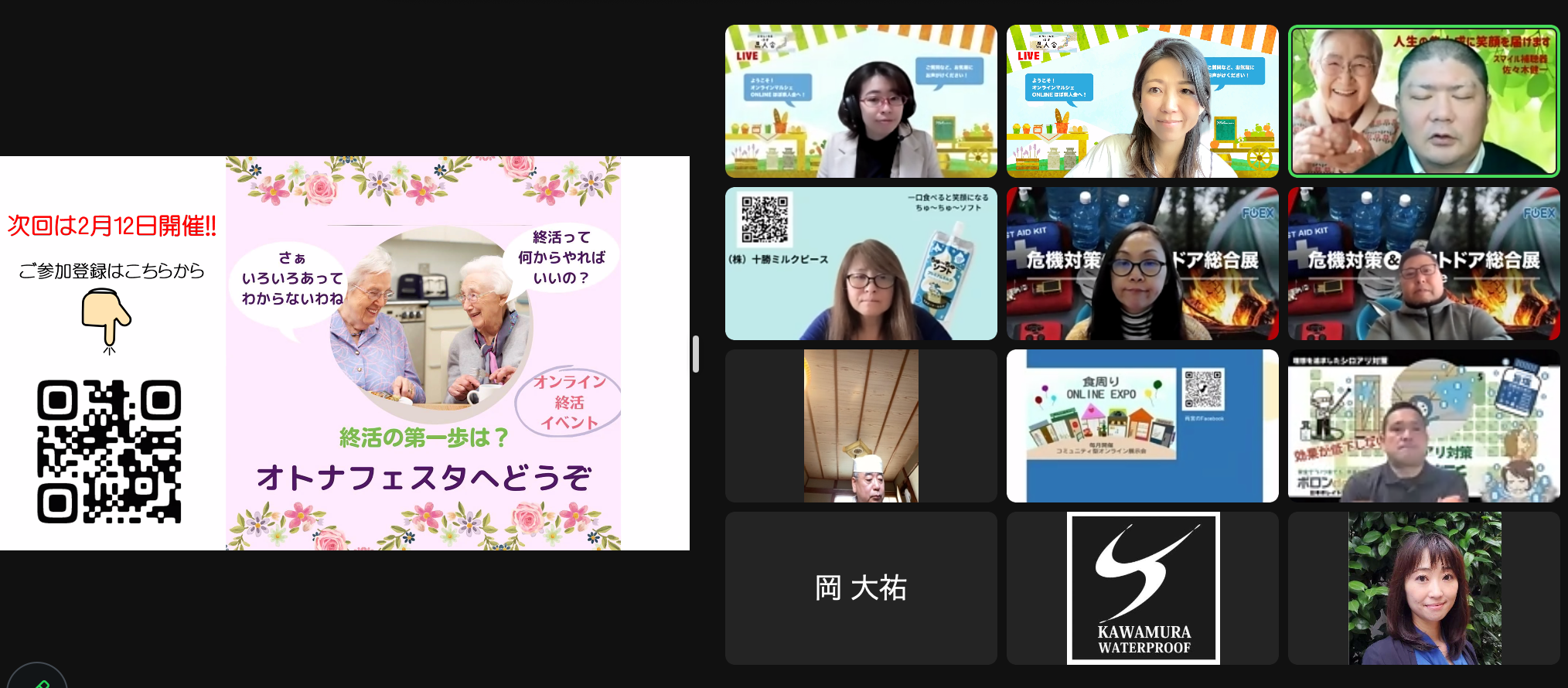Open the green annotation pencil button
Screen dimensions: 1568x688
pos(38,679)
